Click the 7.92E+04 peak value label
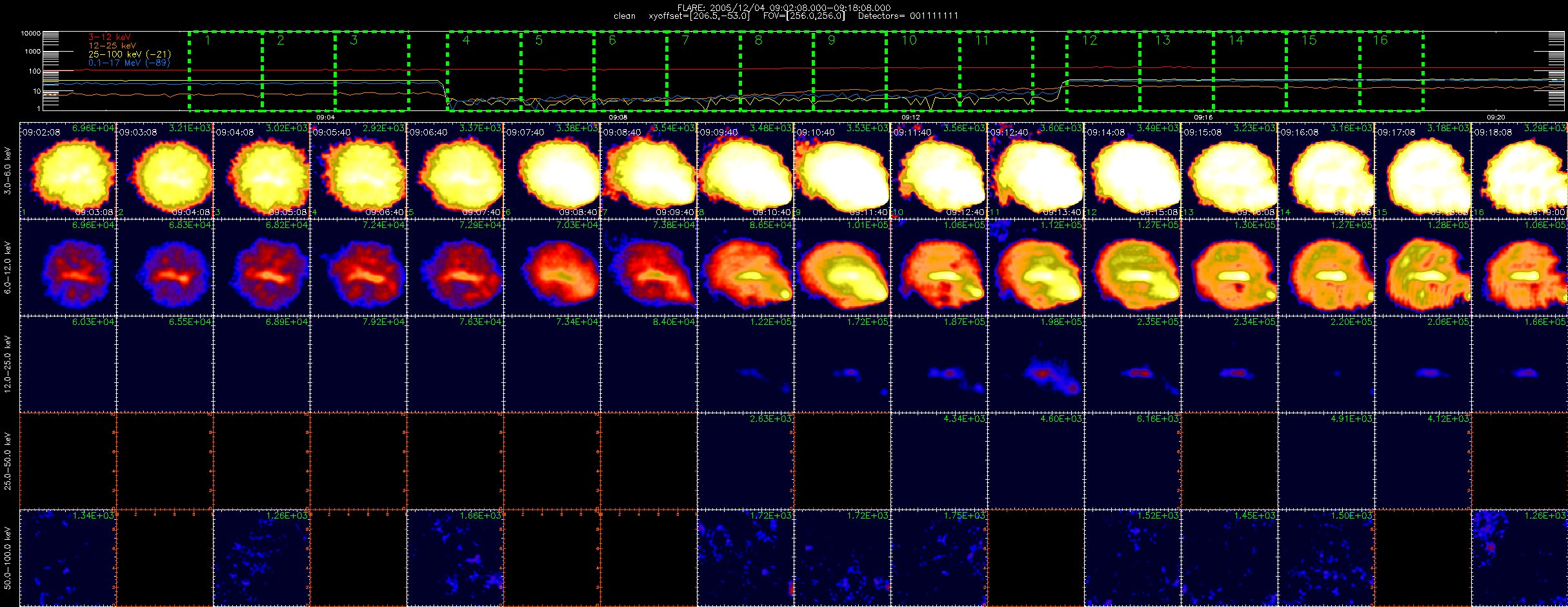This screenshot has width=1568, height=607. point(384,322)
